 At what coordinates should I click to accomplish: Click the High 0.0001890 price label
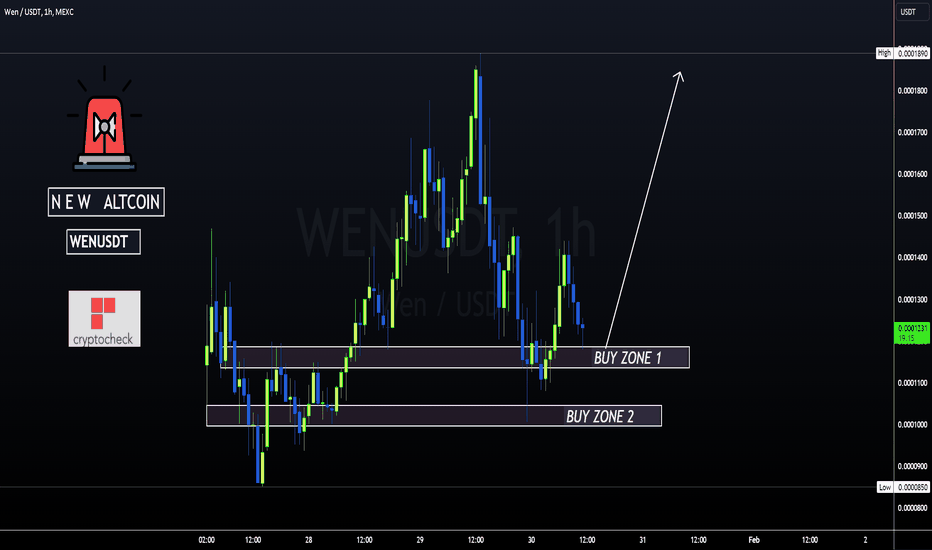coord(902,54)
